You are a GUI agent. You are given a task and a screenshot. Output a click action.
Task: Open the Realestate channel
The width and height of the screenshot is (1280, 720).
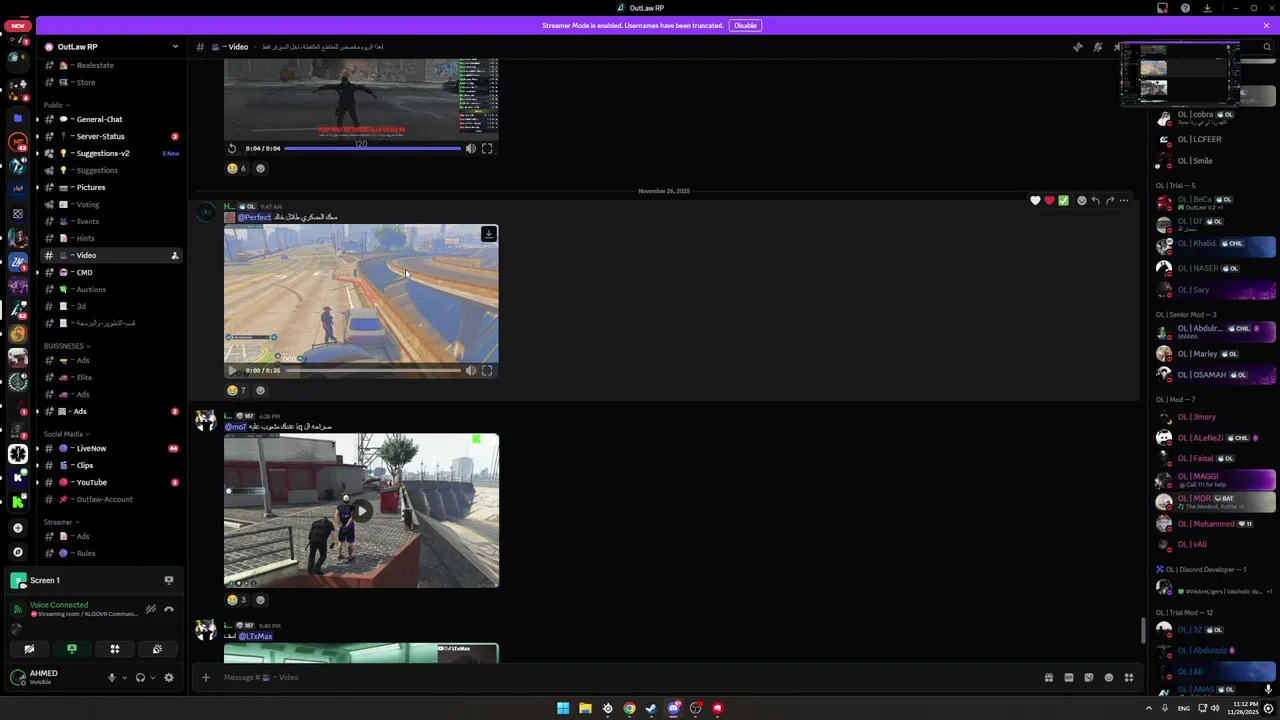pos(110,65)
